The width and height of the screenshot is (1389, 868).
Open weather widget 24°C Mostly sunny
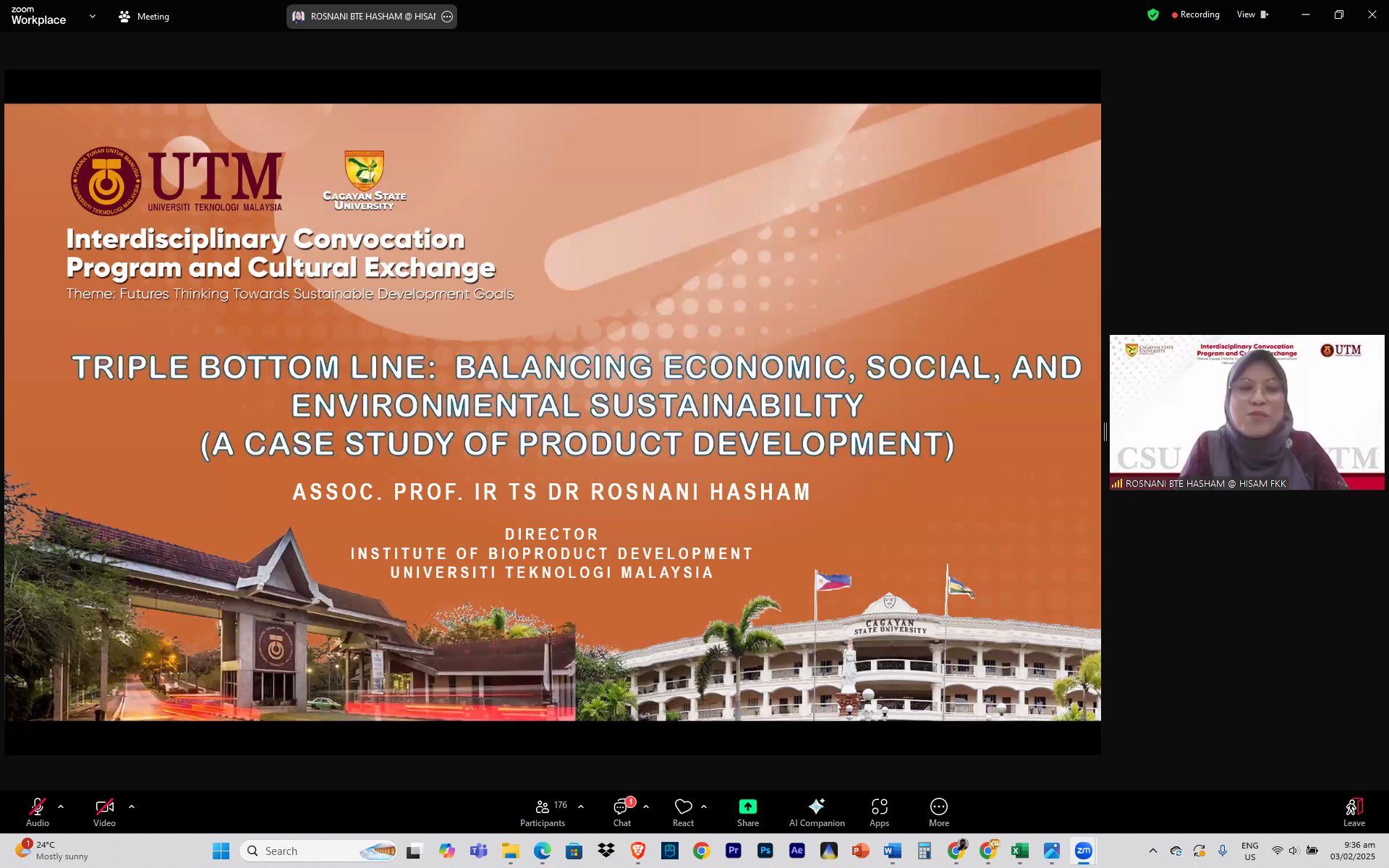(x=52, y=851)
